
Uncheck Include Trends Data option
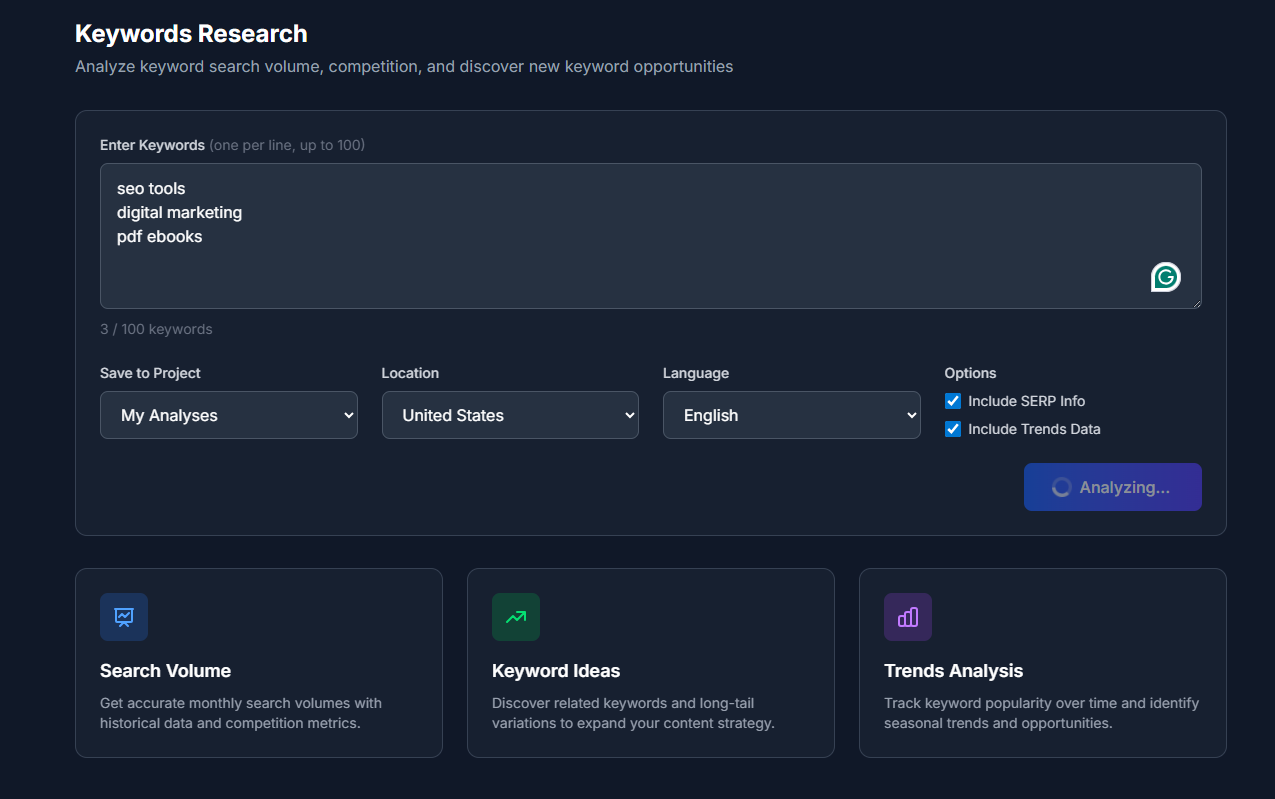tap(952, 428)
